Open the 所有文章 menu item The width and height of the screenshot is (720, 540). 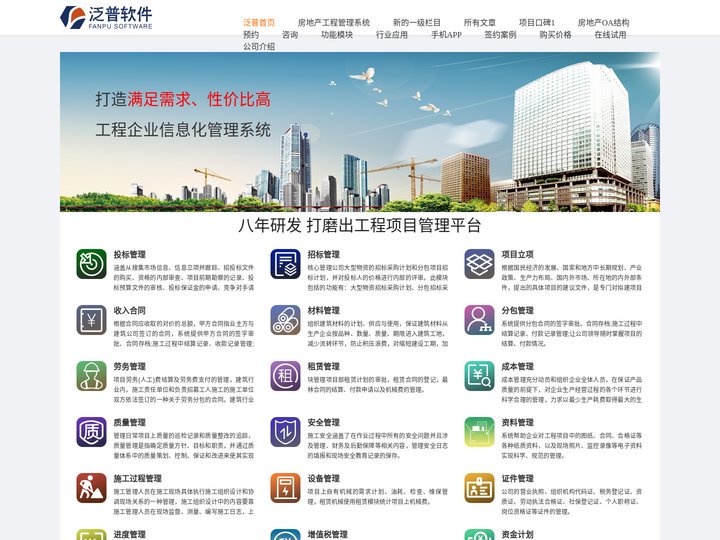tap(480, 22)
